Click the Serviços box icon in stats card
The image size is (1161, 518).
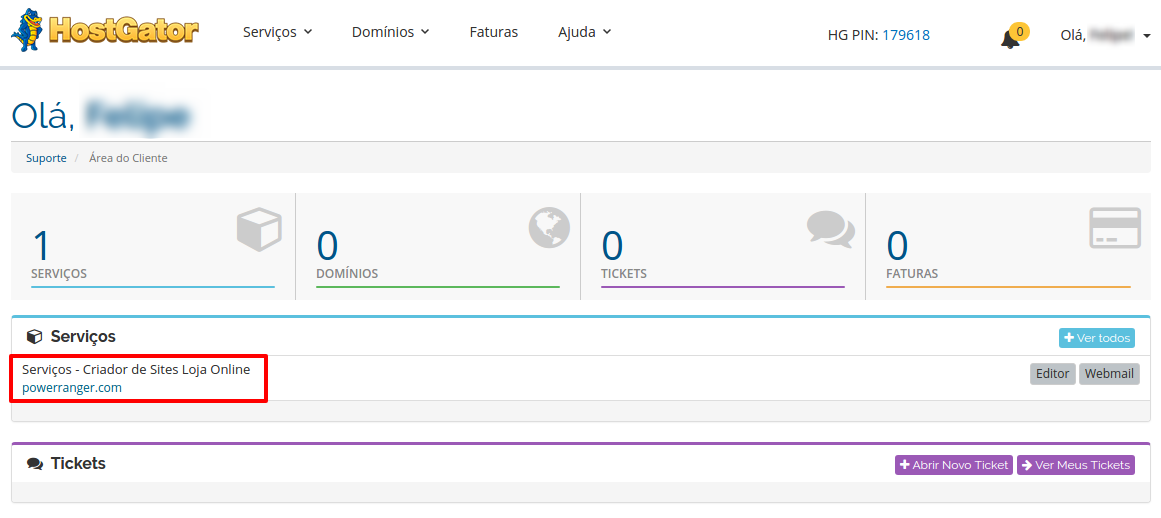259,229
